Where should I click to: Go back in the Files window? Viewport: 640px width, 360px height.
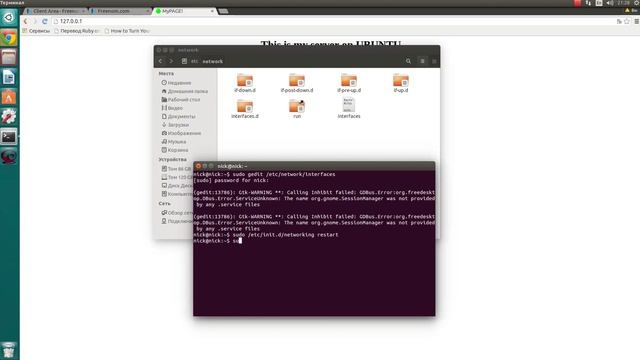(160, 61)
